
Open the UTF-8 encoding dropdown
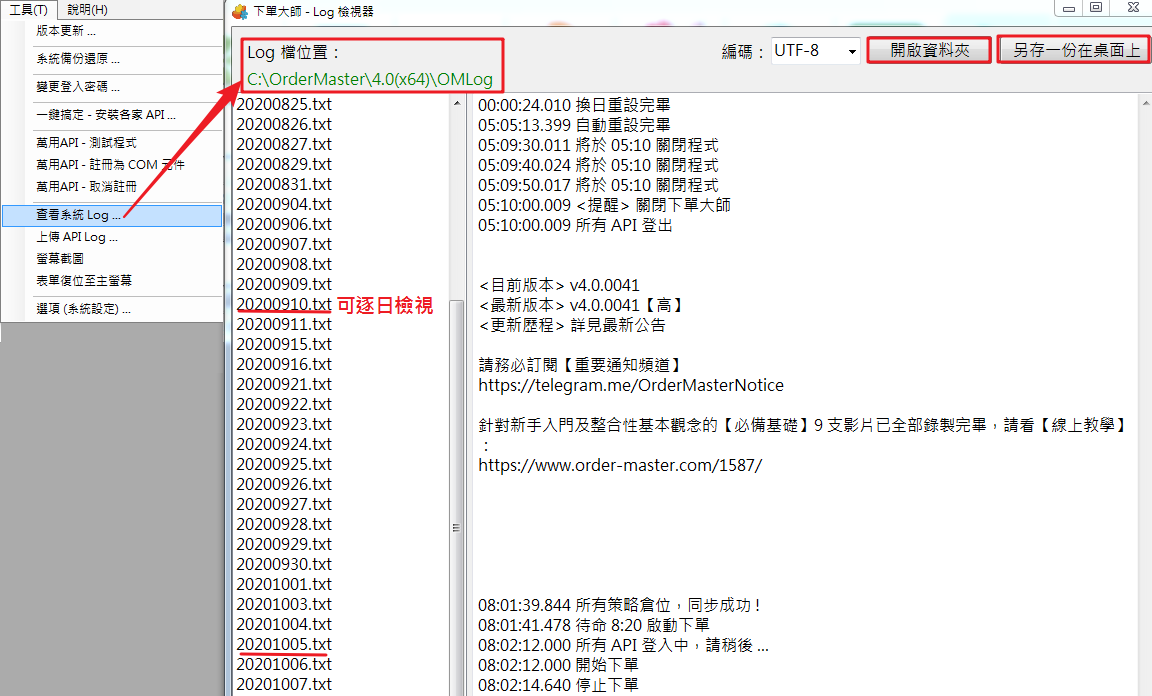(x=816, y=51)
